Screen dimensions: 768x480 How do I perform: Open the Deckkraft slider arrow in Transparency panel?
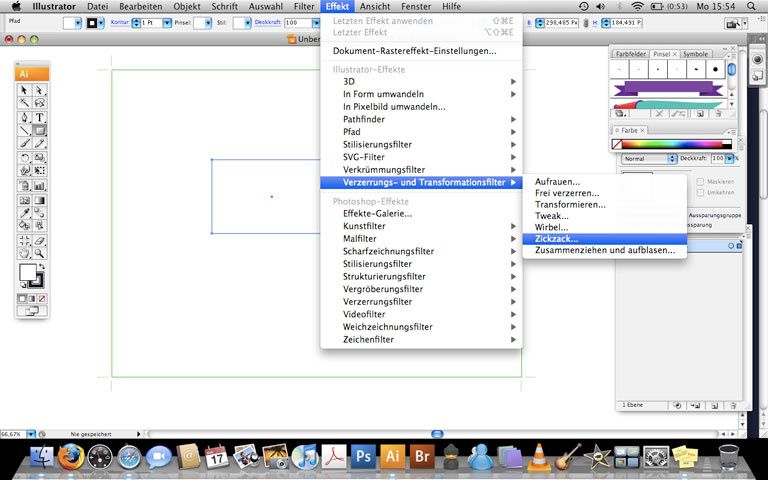pos(730,159)
